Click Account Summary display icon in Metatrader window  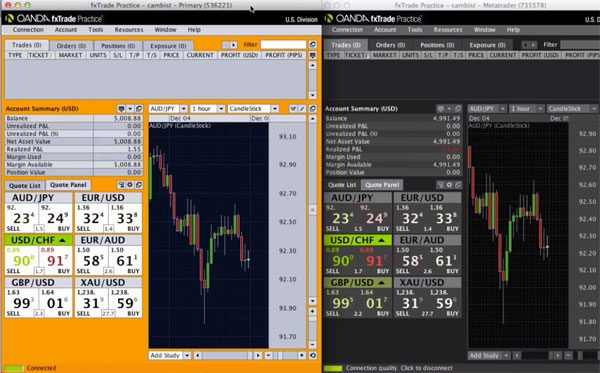440,109
